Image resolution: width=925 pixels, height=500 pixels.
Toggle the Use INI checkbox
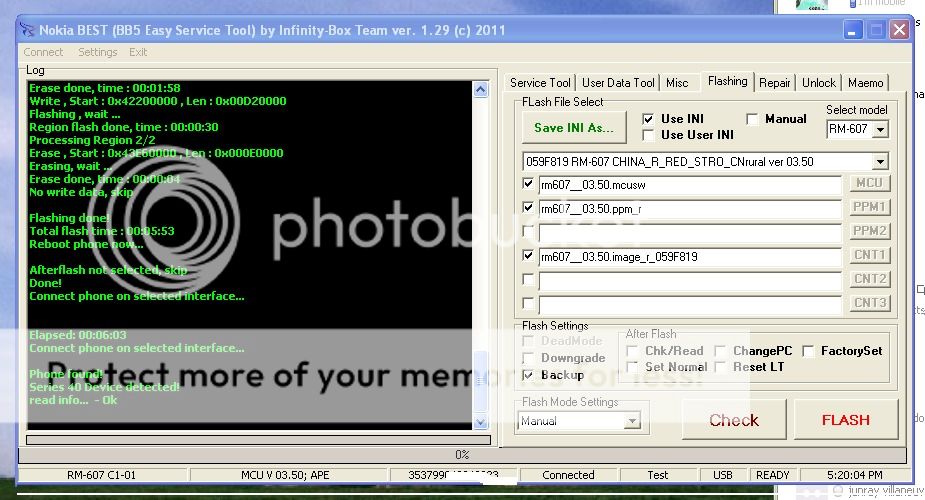648,119
